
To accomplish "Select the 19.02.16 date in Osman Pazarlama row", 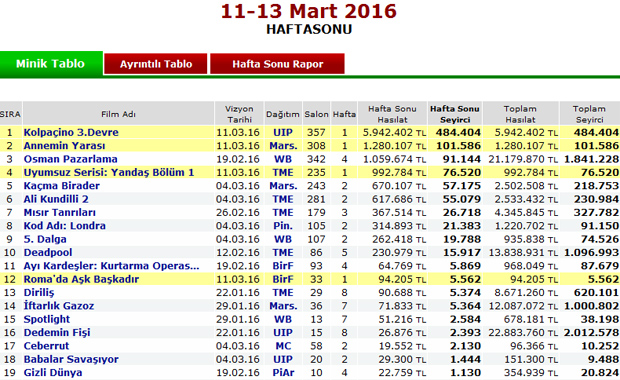I will pos(238,159).
